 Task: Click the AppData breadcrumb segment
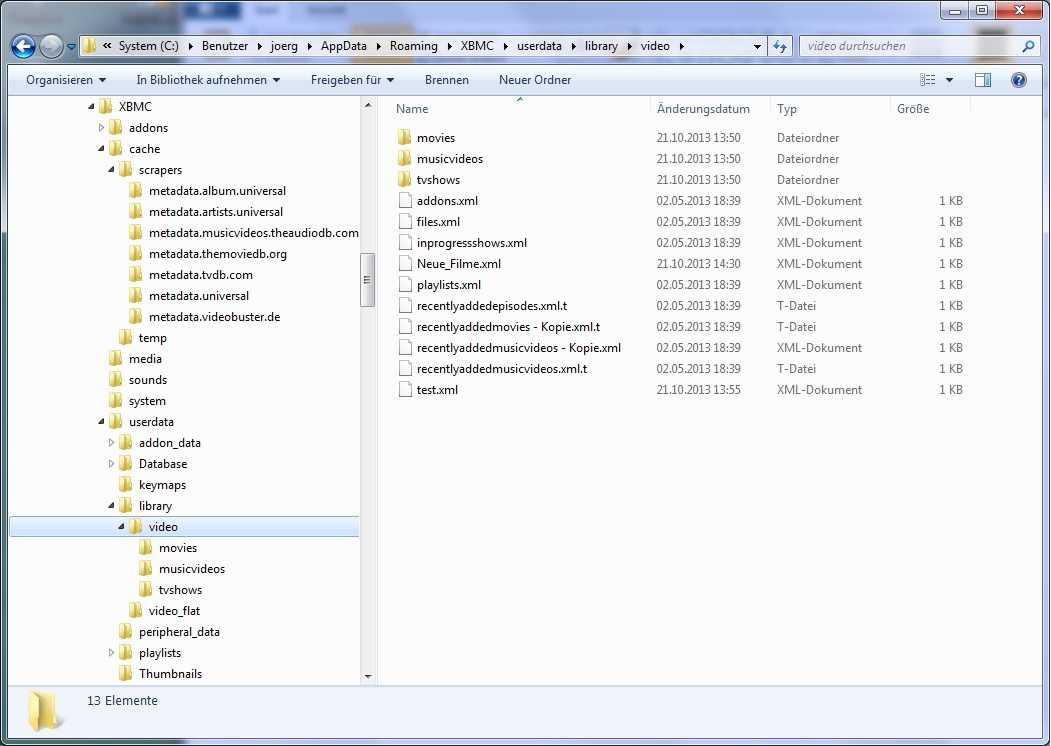coord(344,46)
